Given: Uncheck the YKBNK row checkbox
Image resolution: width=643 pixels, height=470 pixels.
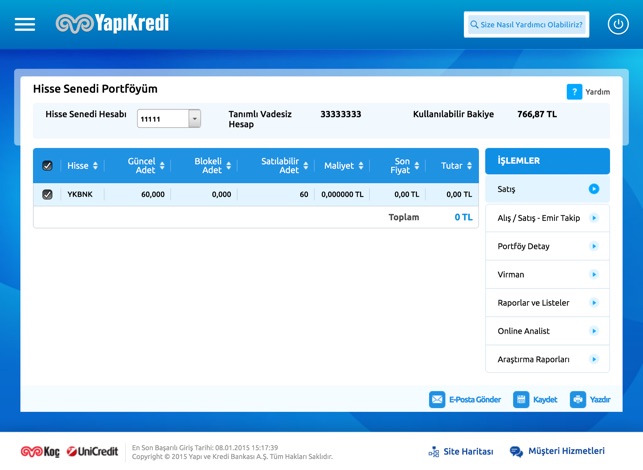Looking at the screenshot, I should pos(47,194).
